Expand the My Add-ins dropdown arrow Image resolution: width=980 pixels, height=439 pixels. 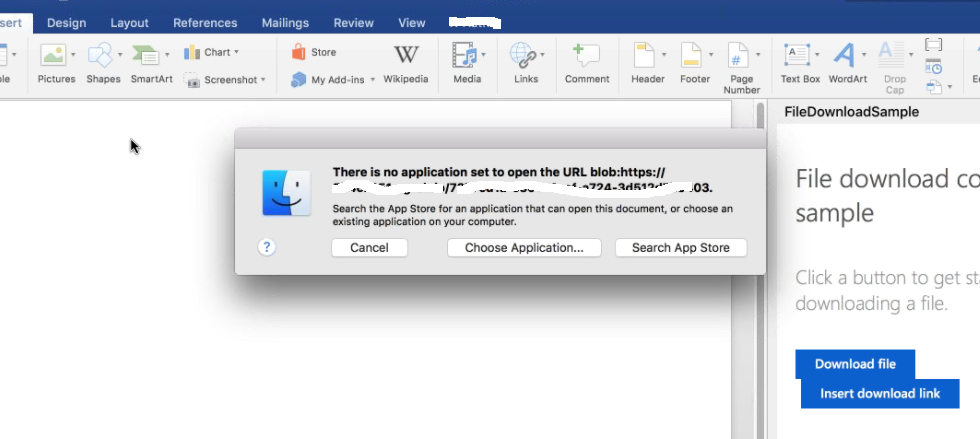pos(372,80)
